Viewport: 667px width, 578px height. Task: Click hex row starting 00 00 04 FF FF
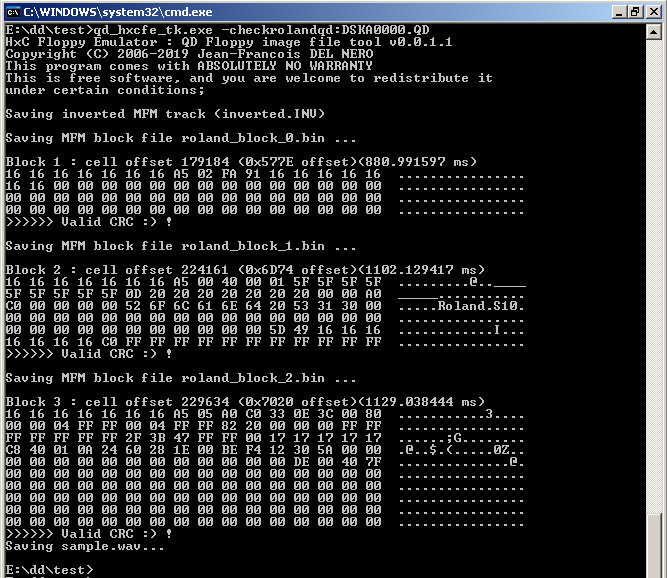[265, 426]
